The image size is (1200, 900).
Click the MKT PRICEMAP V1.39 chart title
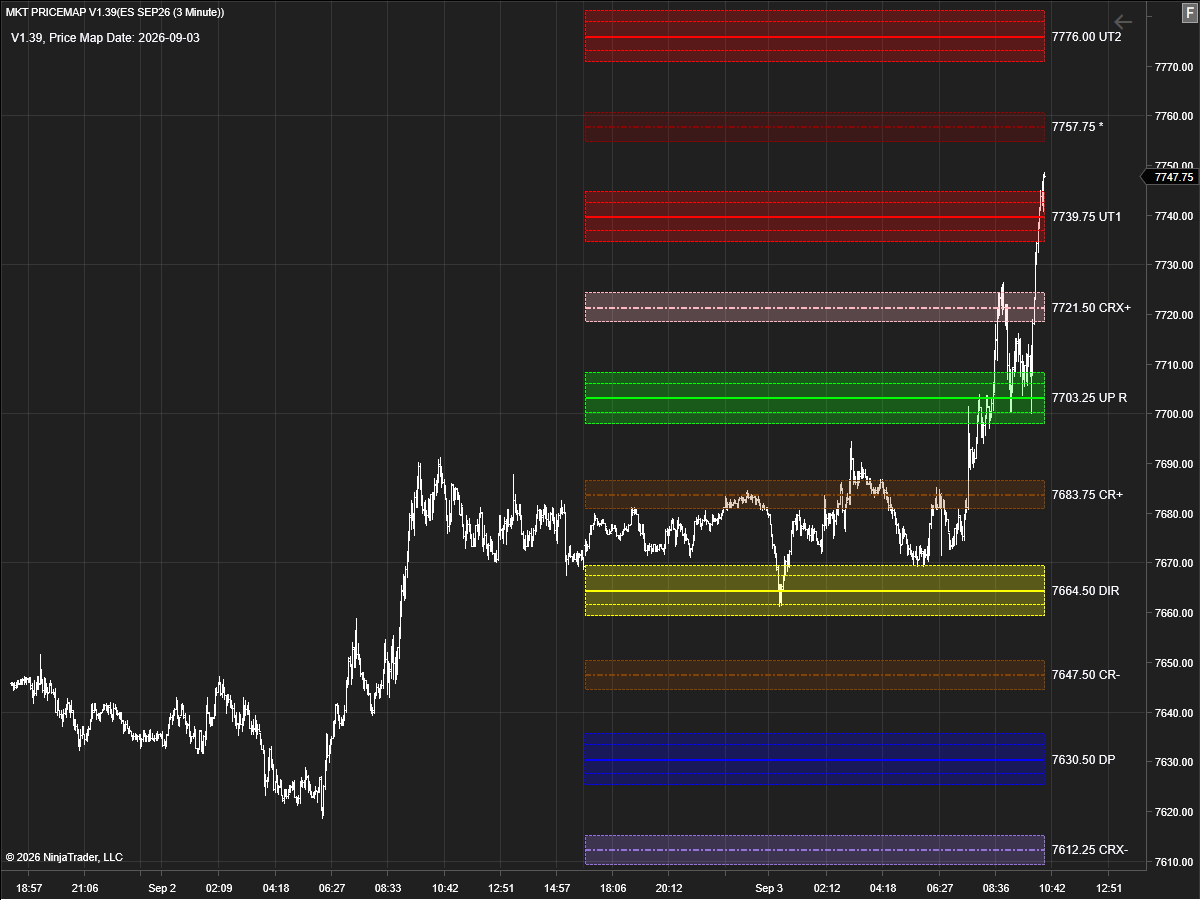click(115, 12)
